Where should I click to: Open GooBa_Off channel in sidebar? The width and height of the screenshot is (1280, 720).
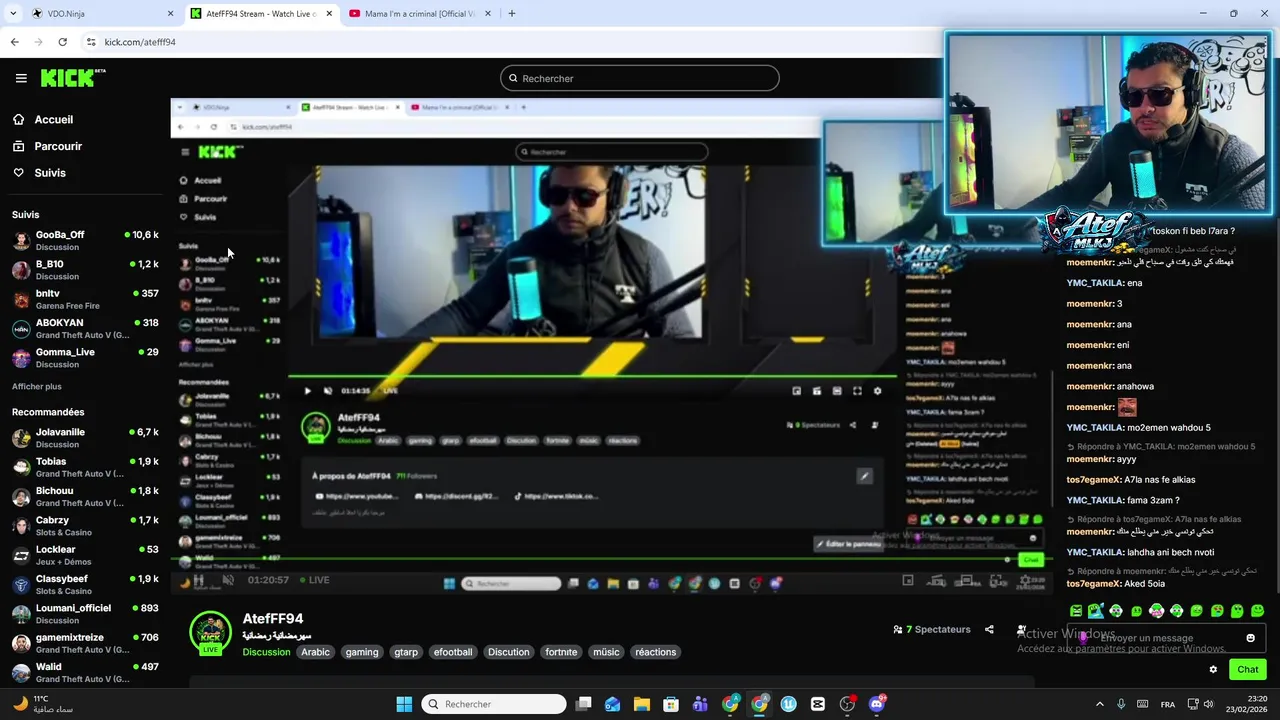coord(85,240)
